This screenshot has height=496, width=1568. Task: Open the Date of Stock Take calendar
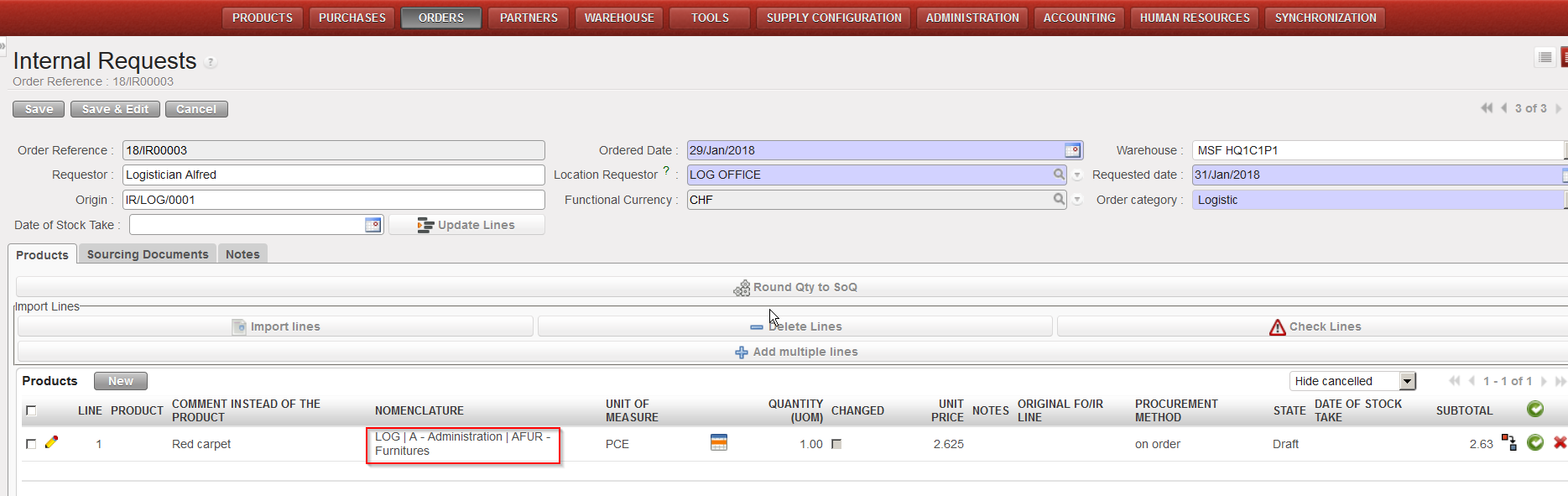373,225
